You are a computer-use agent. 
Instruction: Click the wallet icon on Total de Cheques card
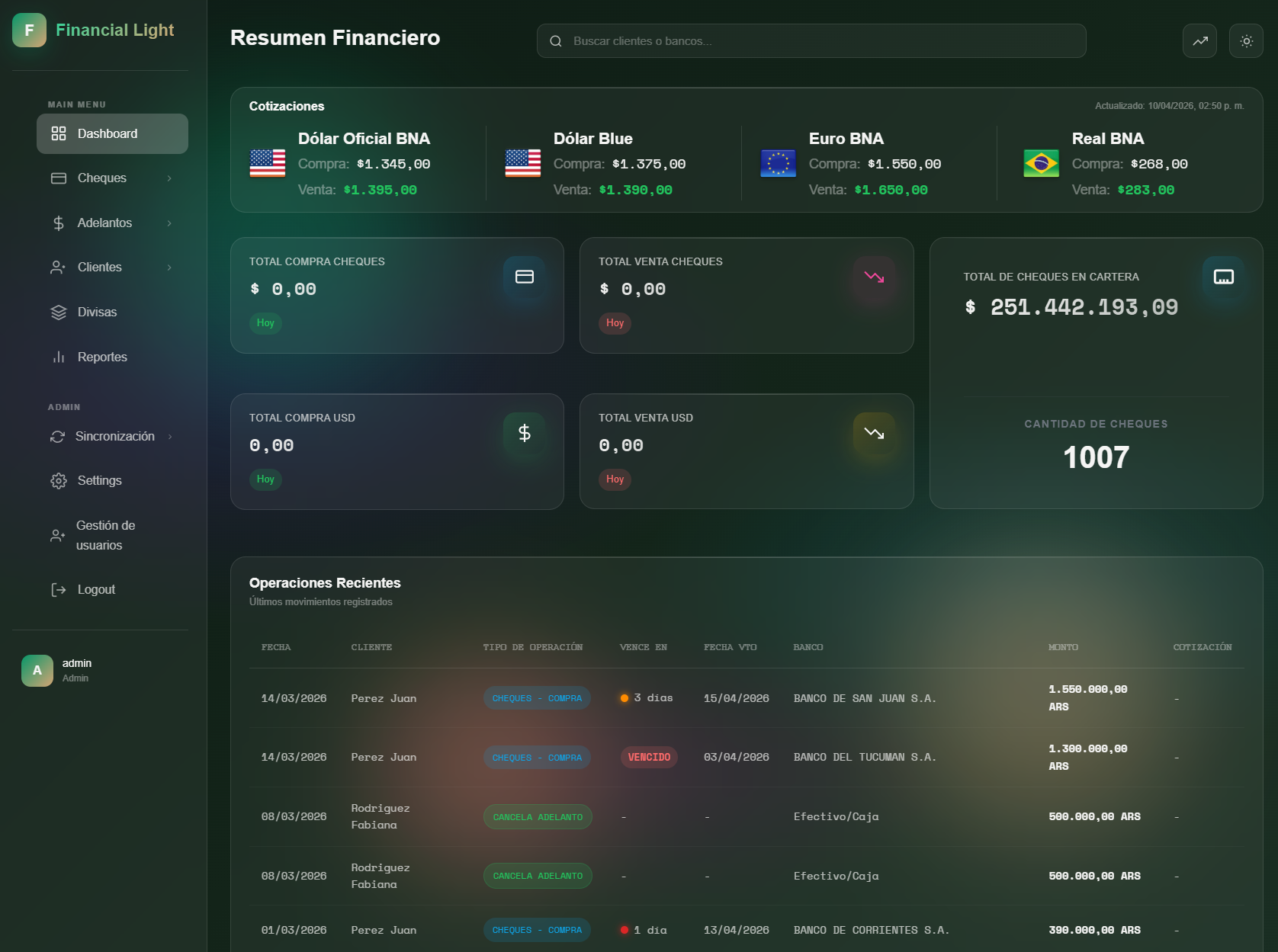(1223, 277)
